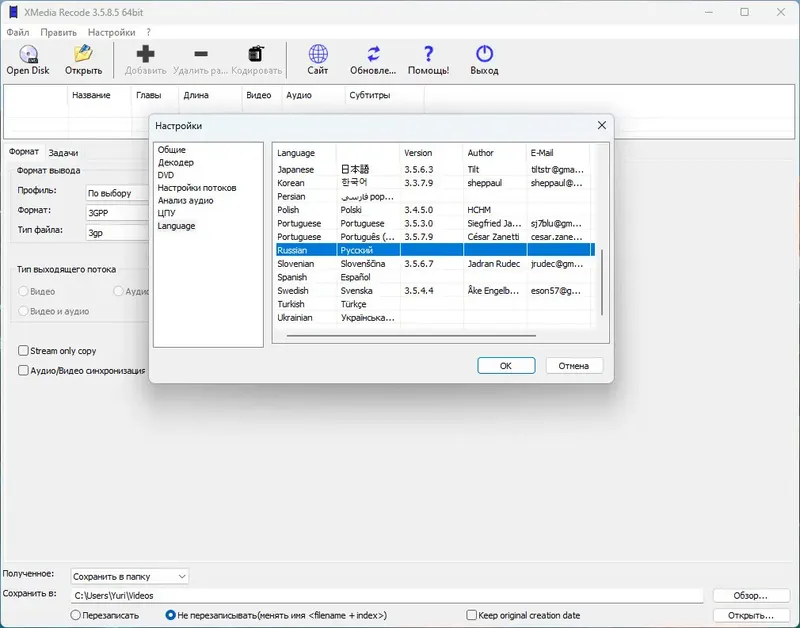Open the Файл menu

coord(17,32)
